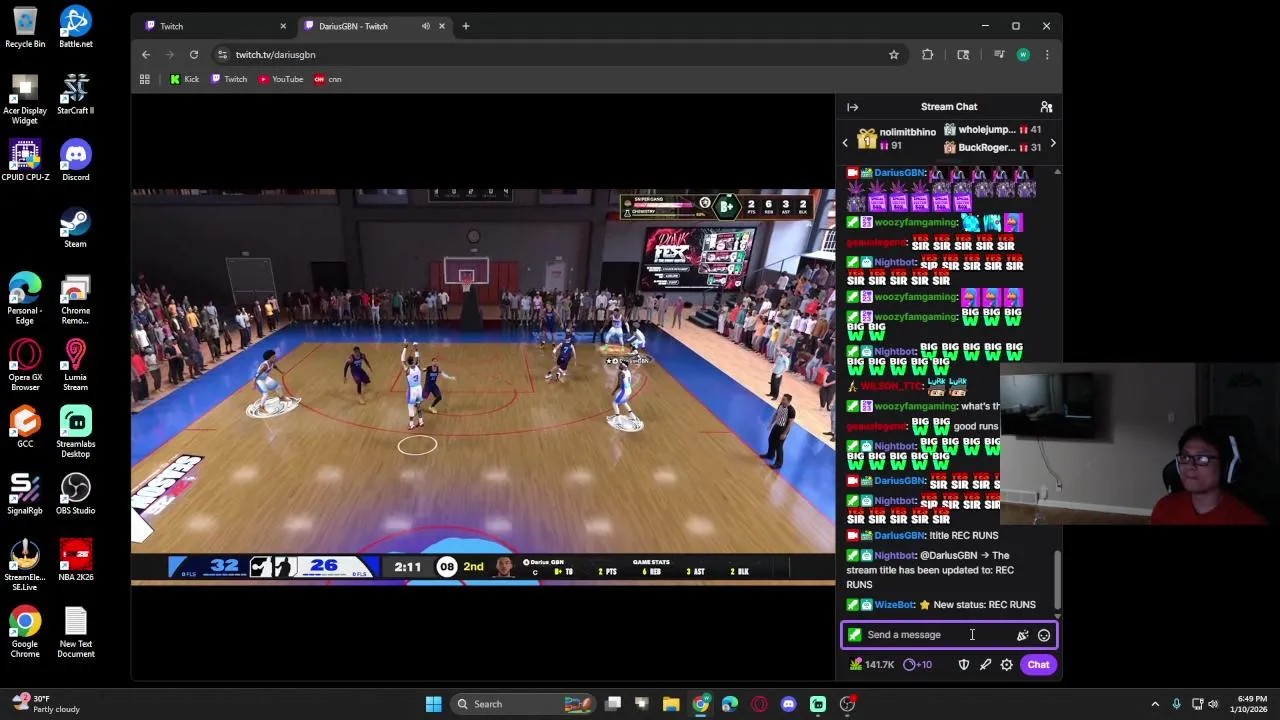Collapse the Stream Chat panel arrow

pyautogui.click(x=852, y=107)
